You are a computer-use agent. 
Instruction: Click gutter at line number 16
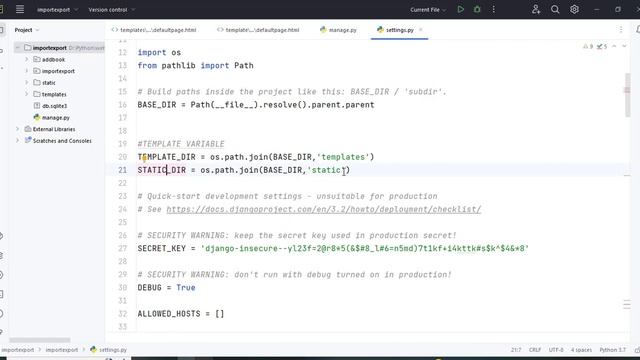coord(122,105)
